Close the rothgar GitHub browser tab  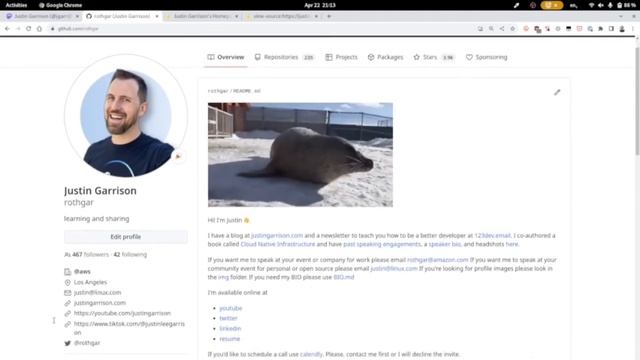point(157,16)
